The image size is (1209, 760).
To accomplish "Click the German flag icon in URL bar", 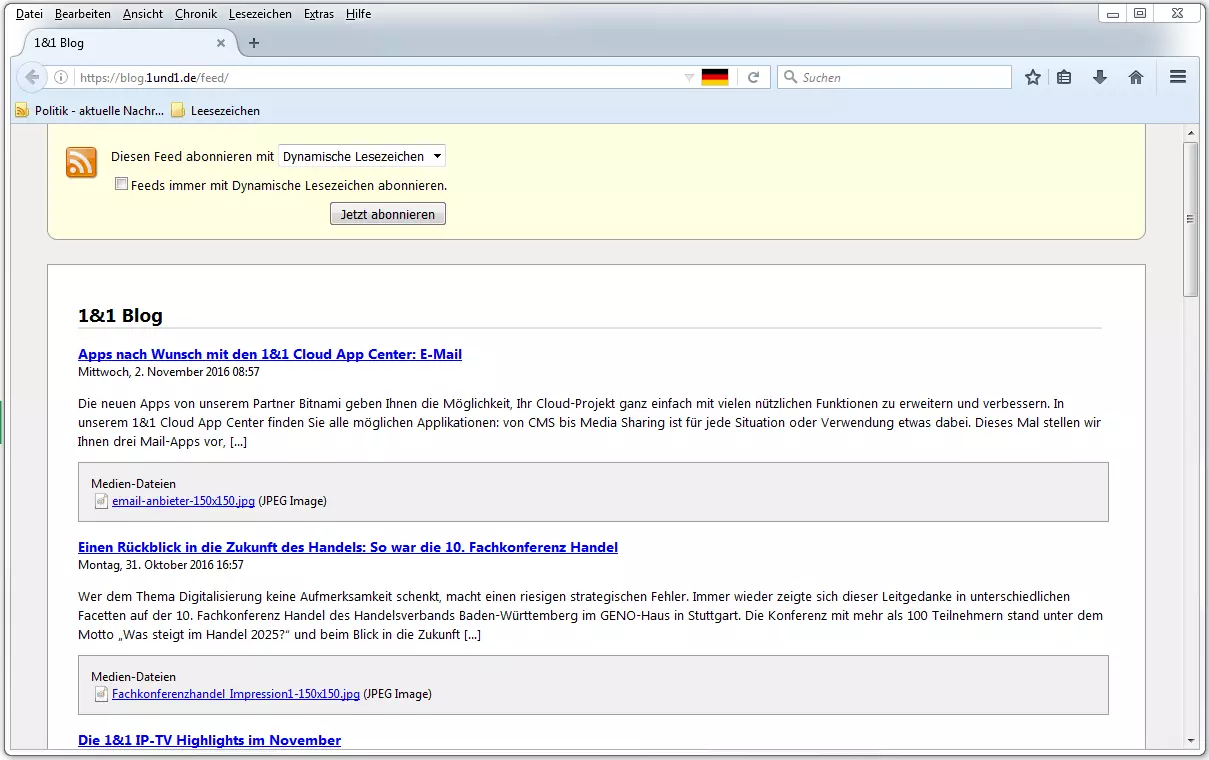I will [x=715, y=77].
